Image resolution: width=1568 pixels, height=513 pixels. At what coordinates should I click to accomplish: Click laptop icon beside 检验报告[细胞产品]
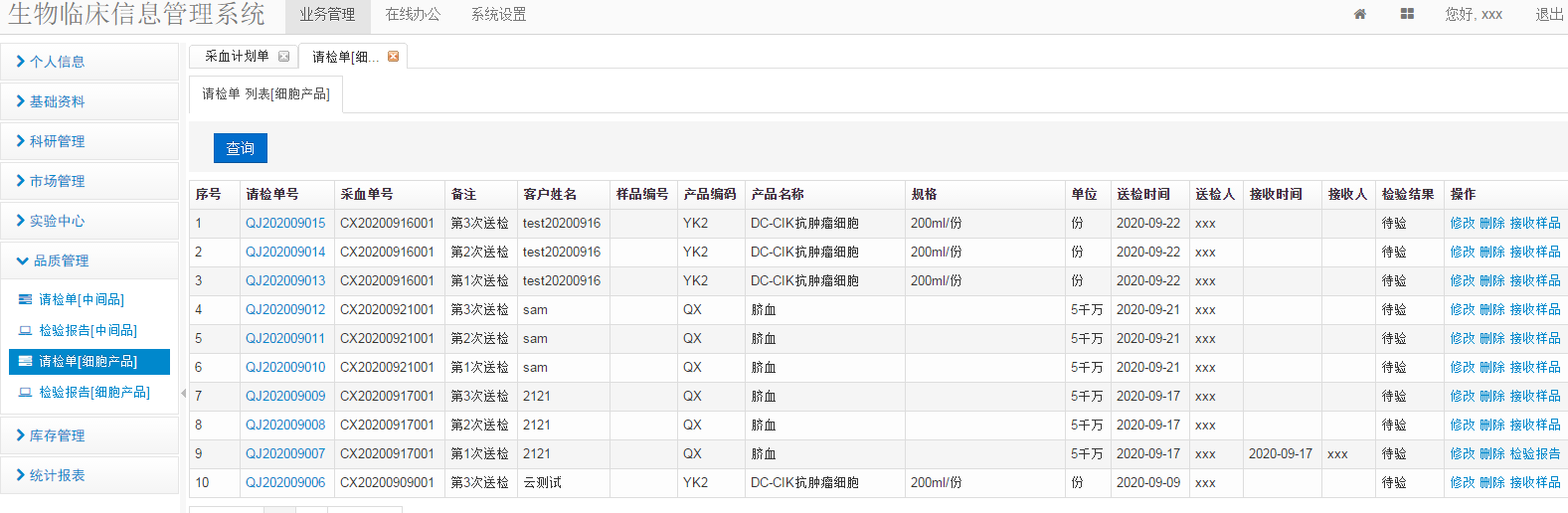26,393
